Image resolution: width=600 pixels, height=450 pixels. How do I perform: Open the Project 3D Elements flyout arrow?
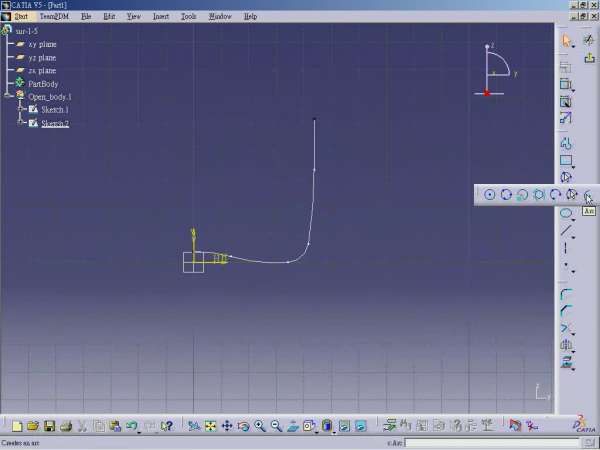(573, 369)
